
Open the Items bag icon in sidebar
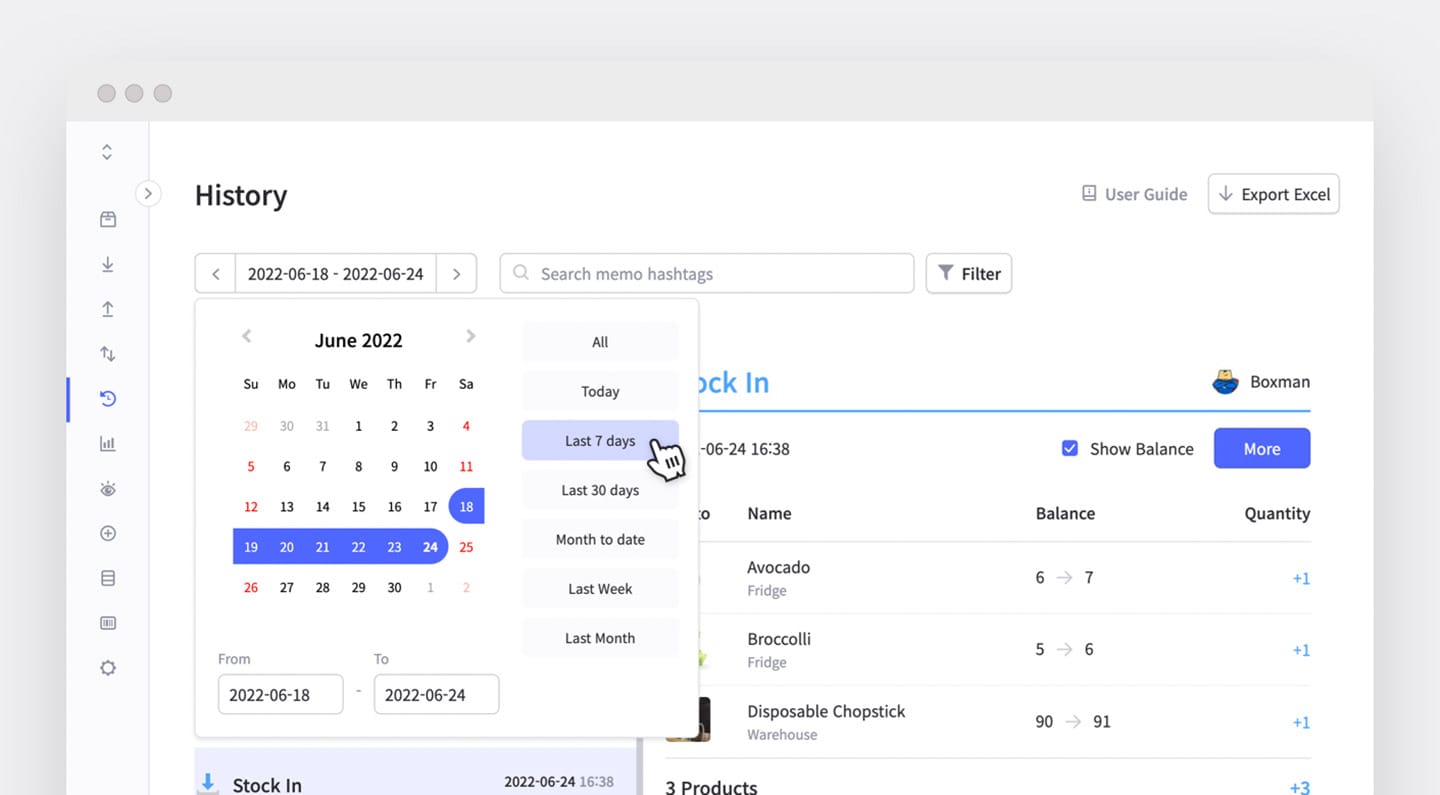coord(107,219)
